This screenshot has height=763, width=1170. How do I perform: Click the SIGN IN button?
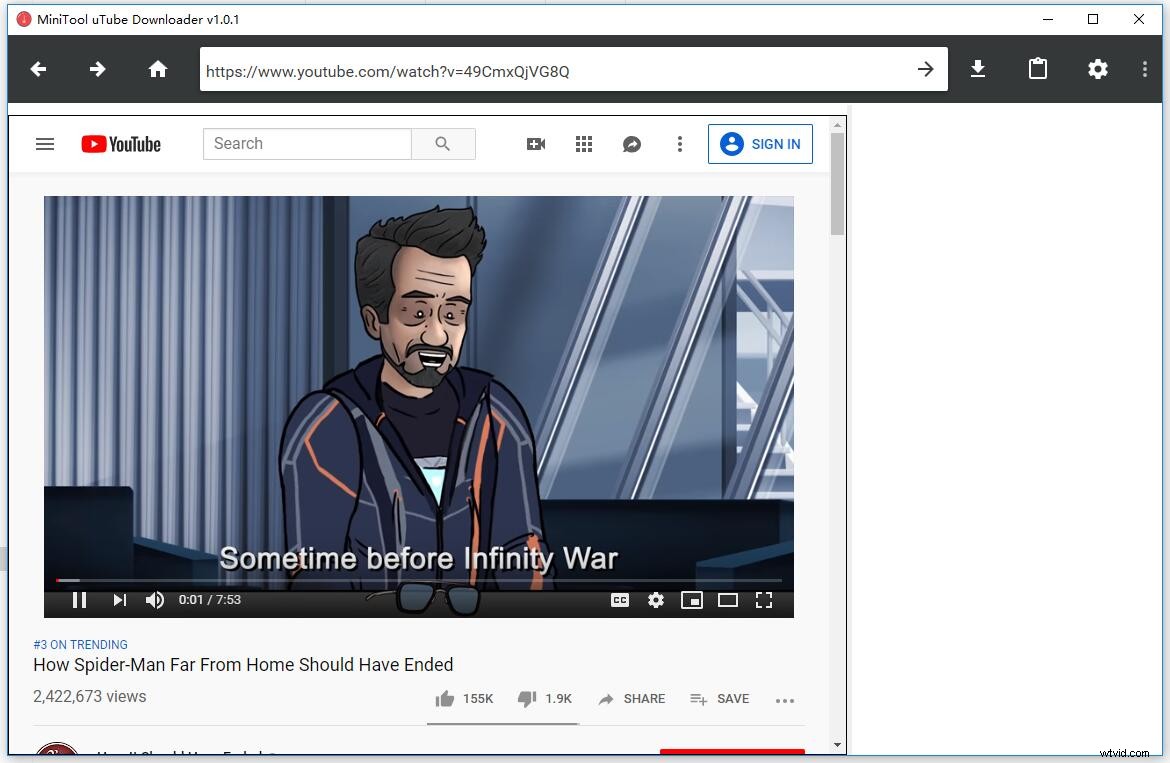(760, 144)
